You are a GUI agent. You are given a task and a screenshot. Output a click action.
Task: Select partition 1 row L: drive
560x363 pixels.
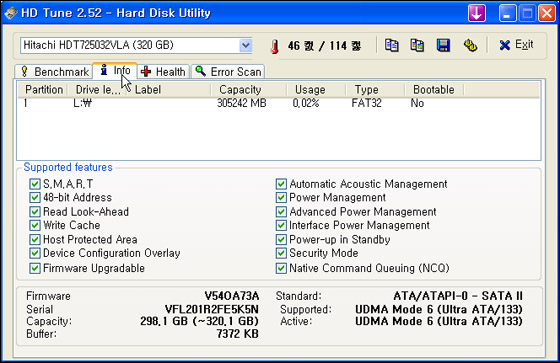[x=279, y=103]
